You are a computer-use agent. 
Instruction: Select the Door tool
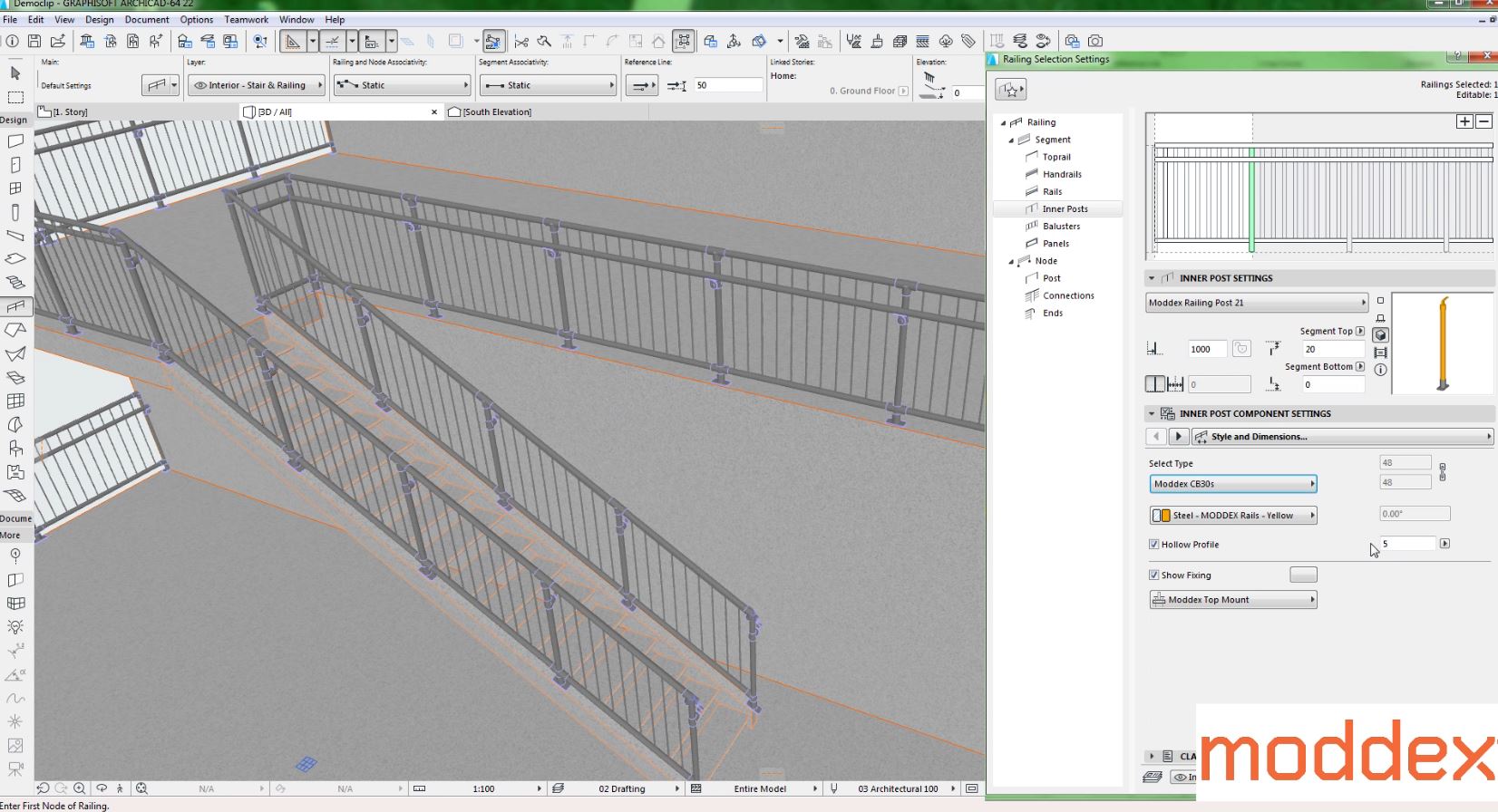(x=15, y=165)
